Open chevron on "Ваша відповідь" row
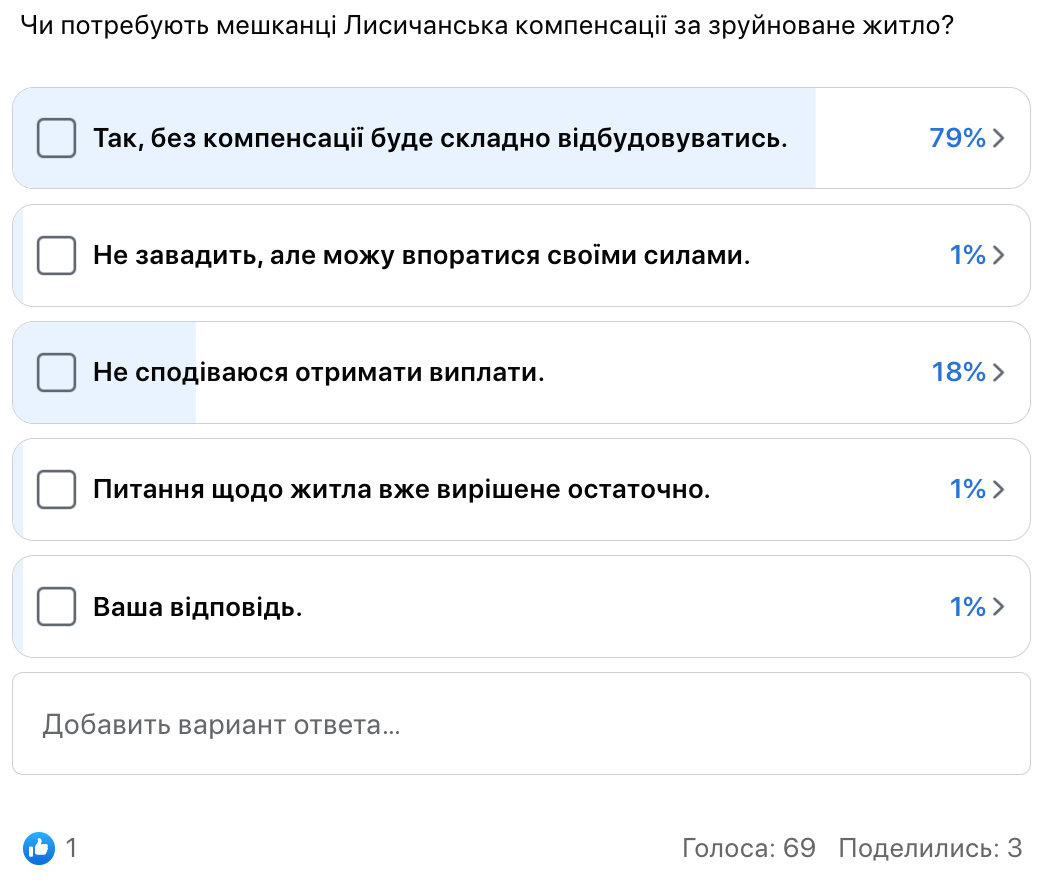The image size is (1048, 882). pyautogui.click(x=998, y=606)
